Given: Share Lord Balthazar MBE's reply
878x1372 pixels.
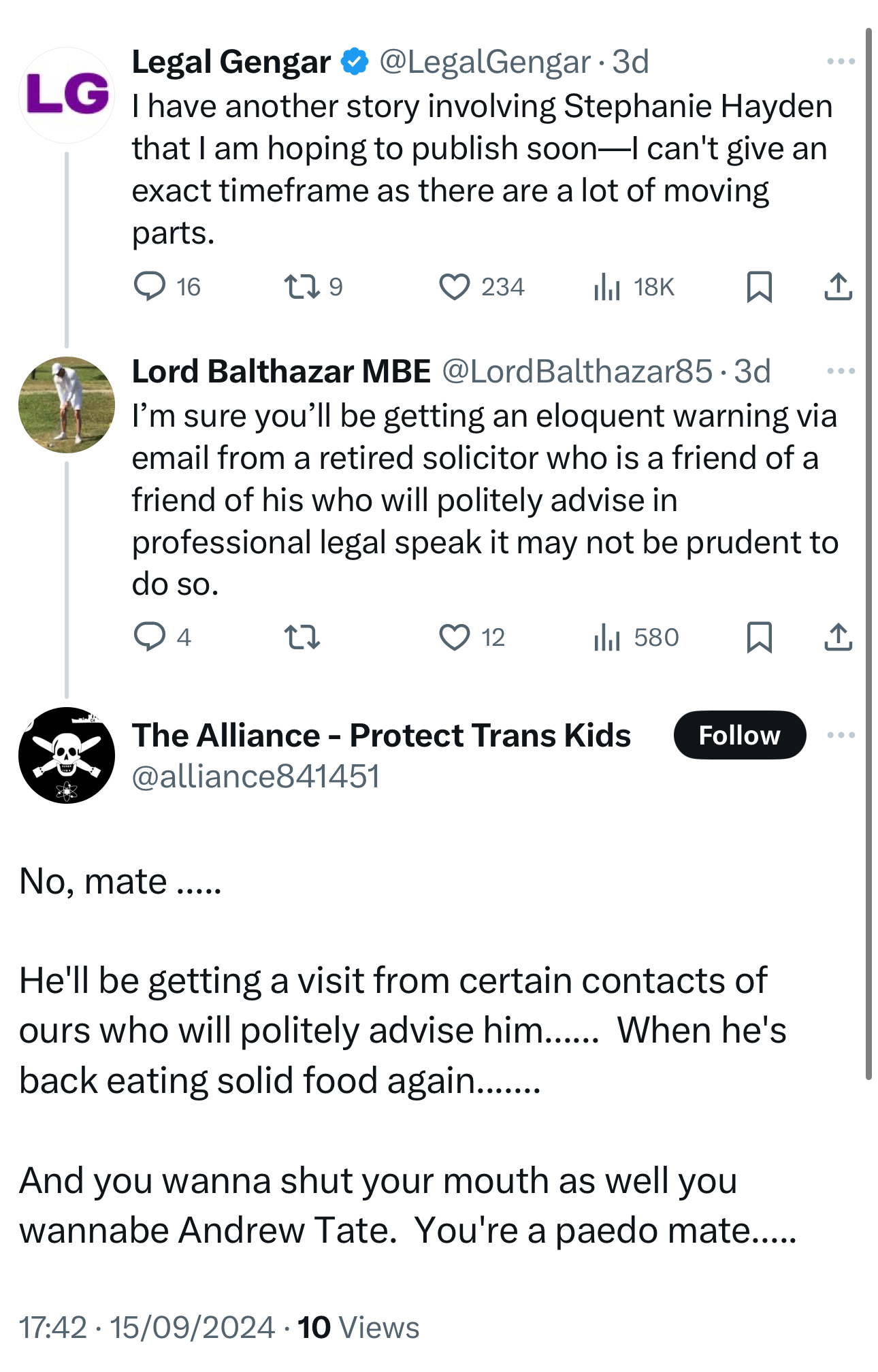Looking at the screenshot, I should (838, 637).
